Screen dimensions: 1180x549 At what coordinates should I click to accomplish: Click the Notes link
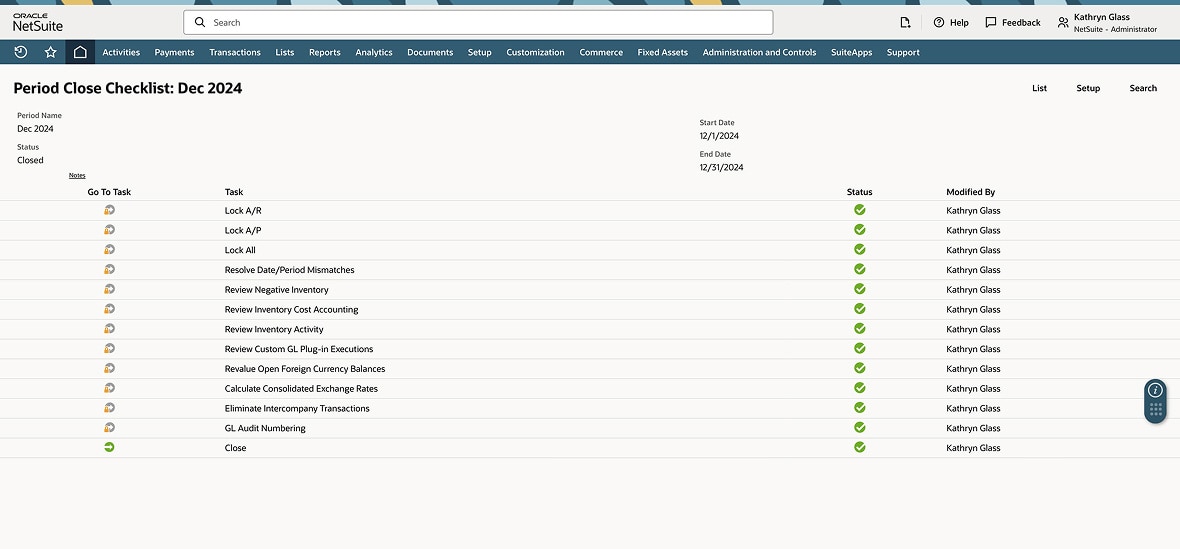(77, 176)
